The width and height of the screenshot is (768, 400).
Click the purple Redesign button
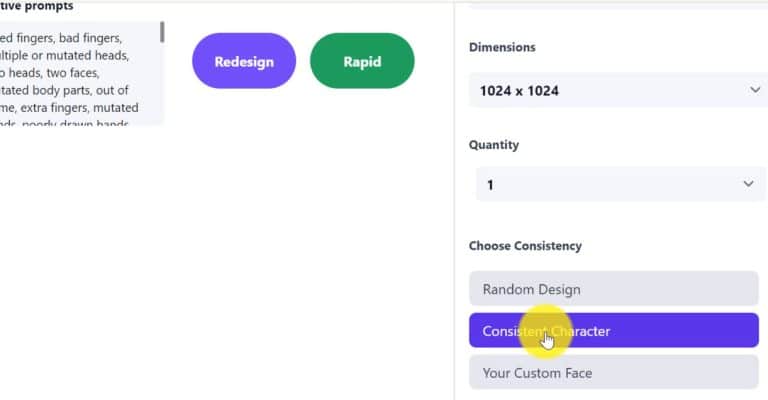coord(244,61)
